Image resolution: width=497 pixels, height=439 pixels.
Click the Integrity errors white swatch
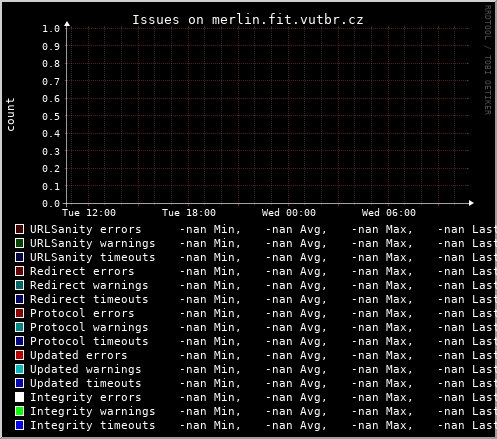[20, 397]
